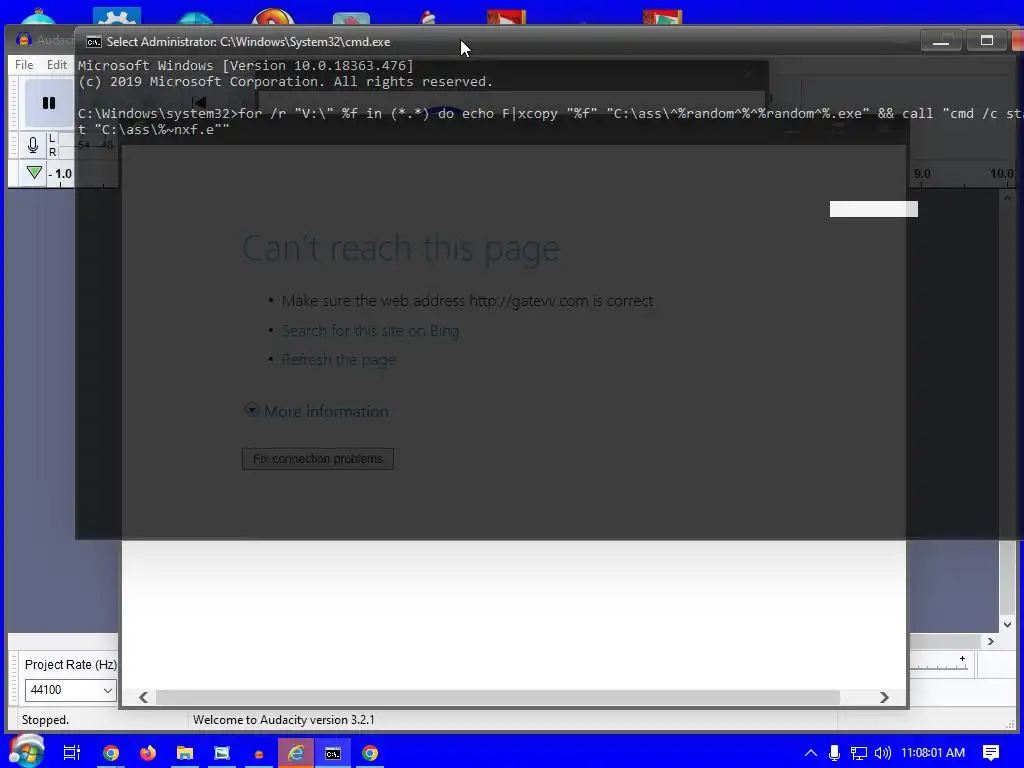The width and height of the screenshot is (1024, 768).
Task: Switch to Internet Explorer on the taskbar
Action: [x=296, y=753]
